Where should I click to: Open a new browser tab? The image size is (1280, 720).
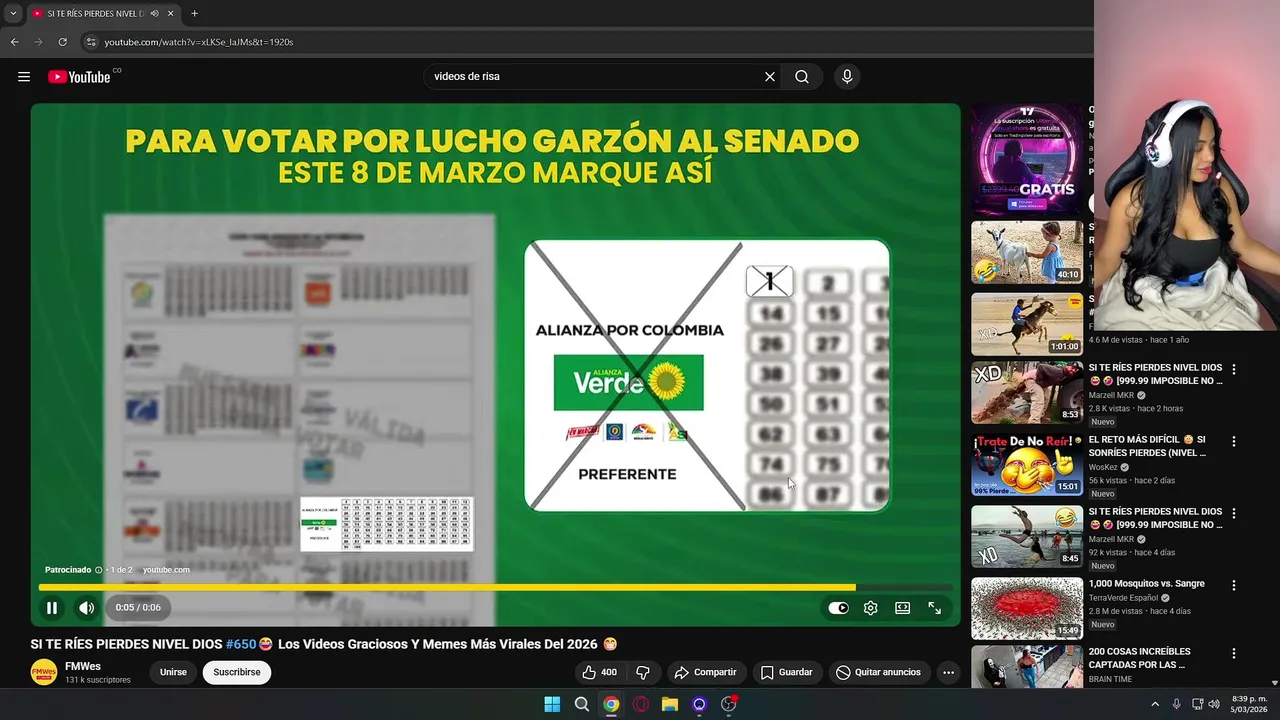tap(194, 13)
